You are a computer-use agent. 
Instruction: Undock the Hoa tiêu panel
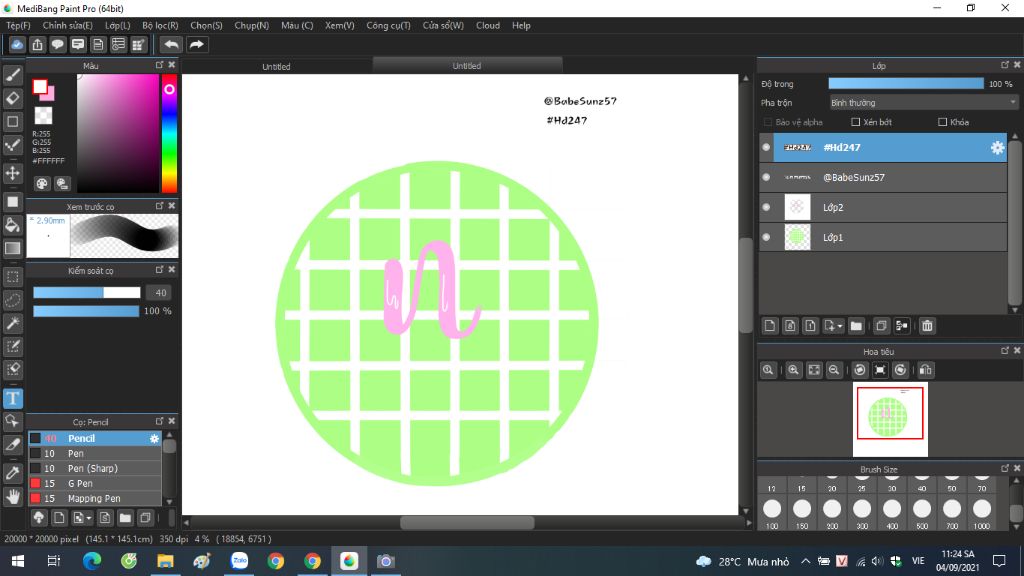pyautogui.click(x=1004, y=351)
